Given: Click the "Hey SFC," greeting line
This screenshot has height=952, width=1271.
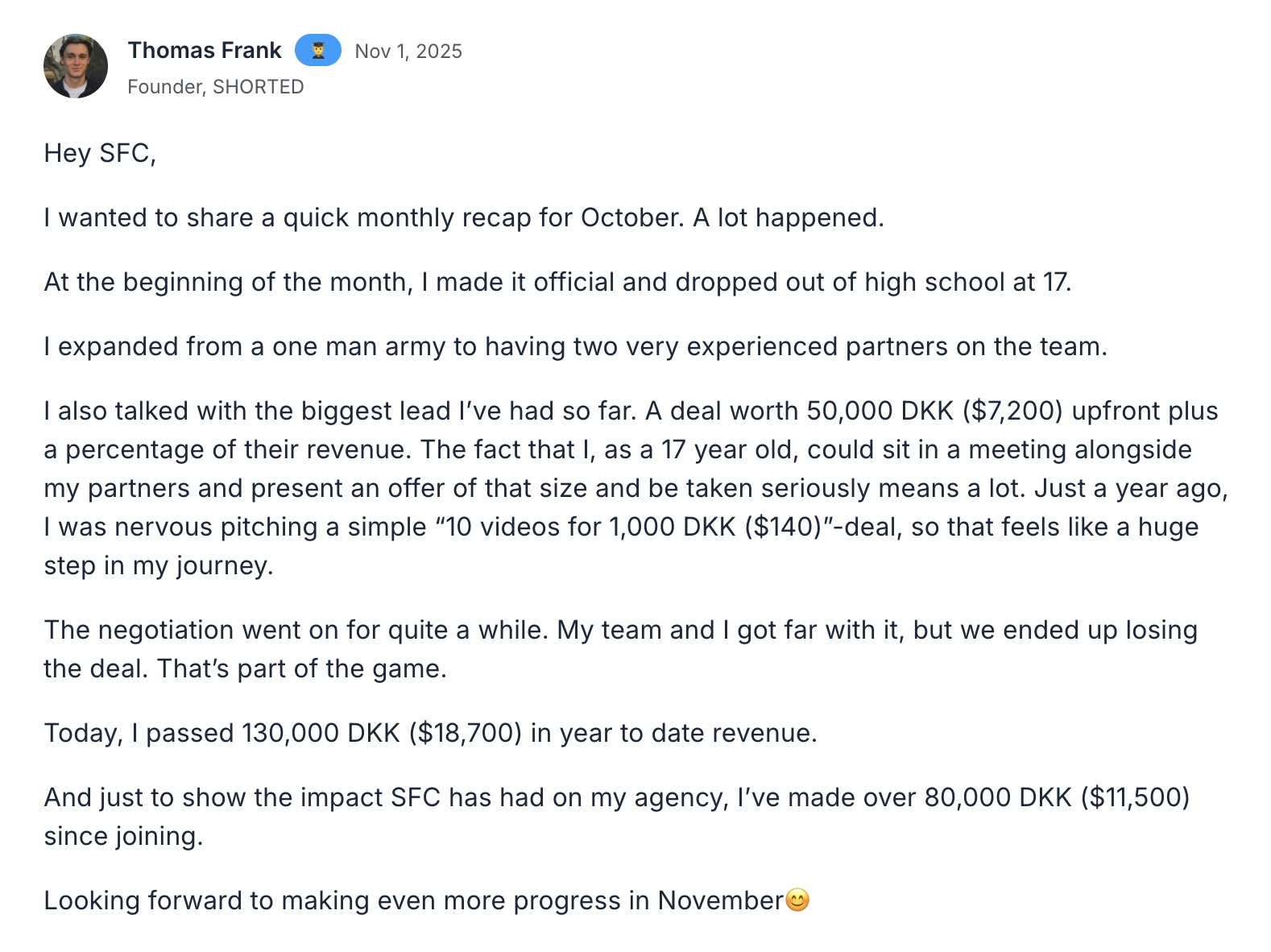Looking at the screenshot, I should coord(100,153).
